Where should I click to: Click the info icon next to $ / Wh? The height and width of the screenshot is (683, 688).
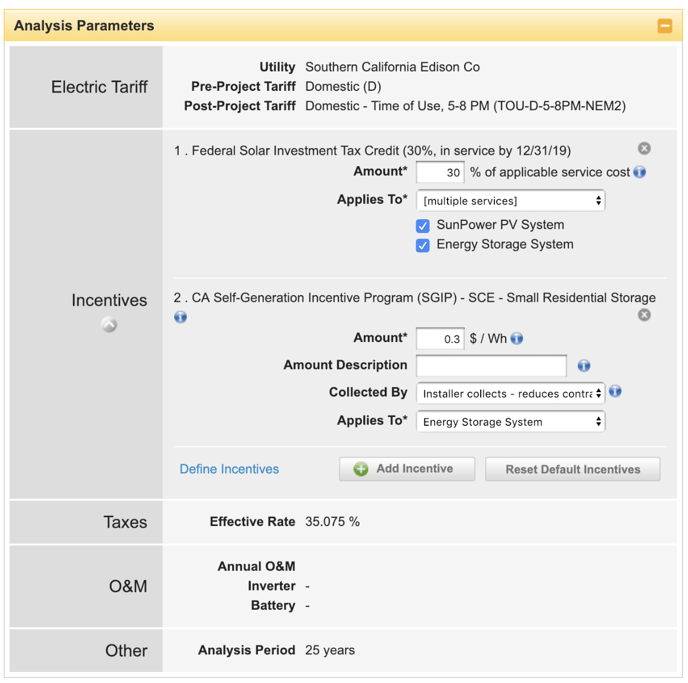click(517, 339)
